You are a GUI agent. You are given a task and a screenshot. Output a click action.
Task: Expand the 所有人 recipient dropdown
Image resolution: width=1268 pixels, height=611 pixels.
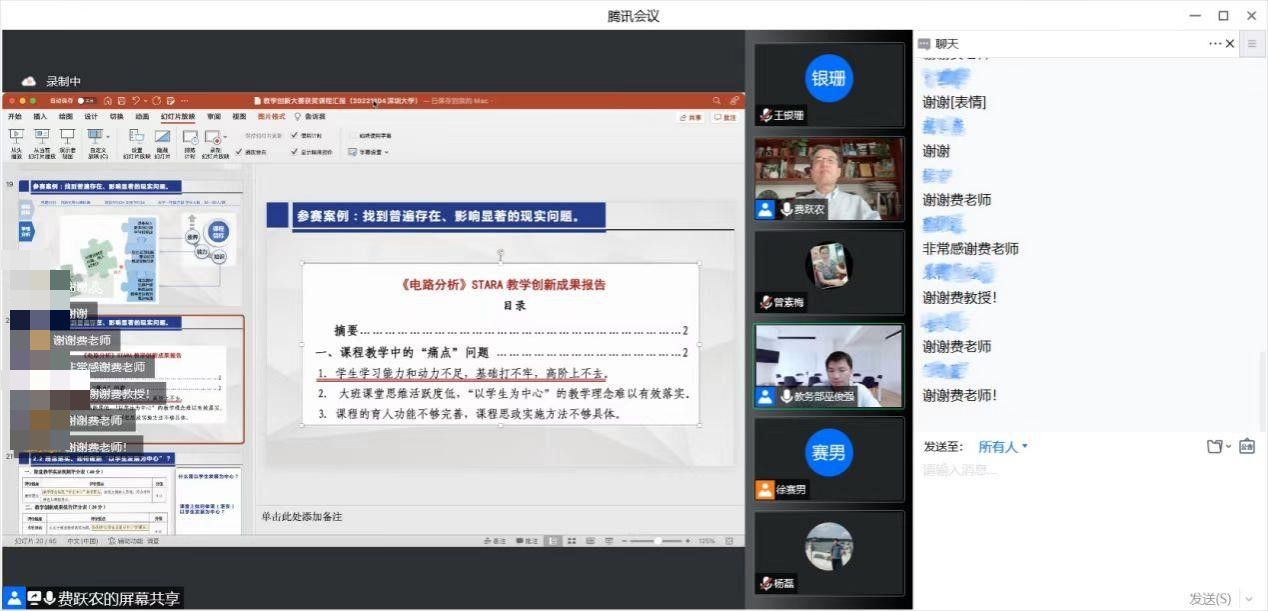(x=1003, y=447)
